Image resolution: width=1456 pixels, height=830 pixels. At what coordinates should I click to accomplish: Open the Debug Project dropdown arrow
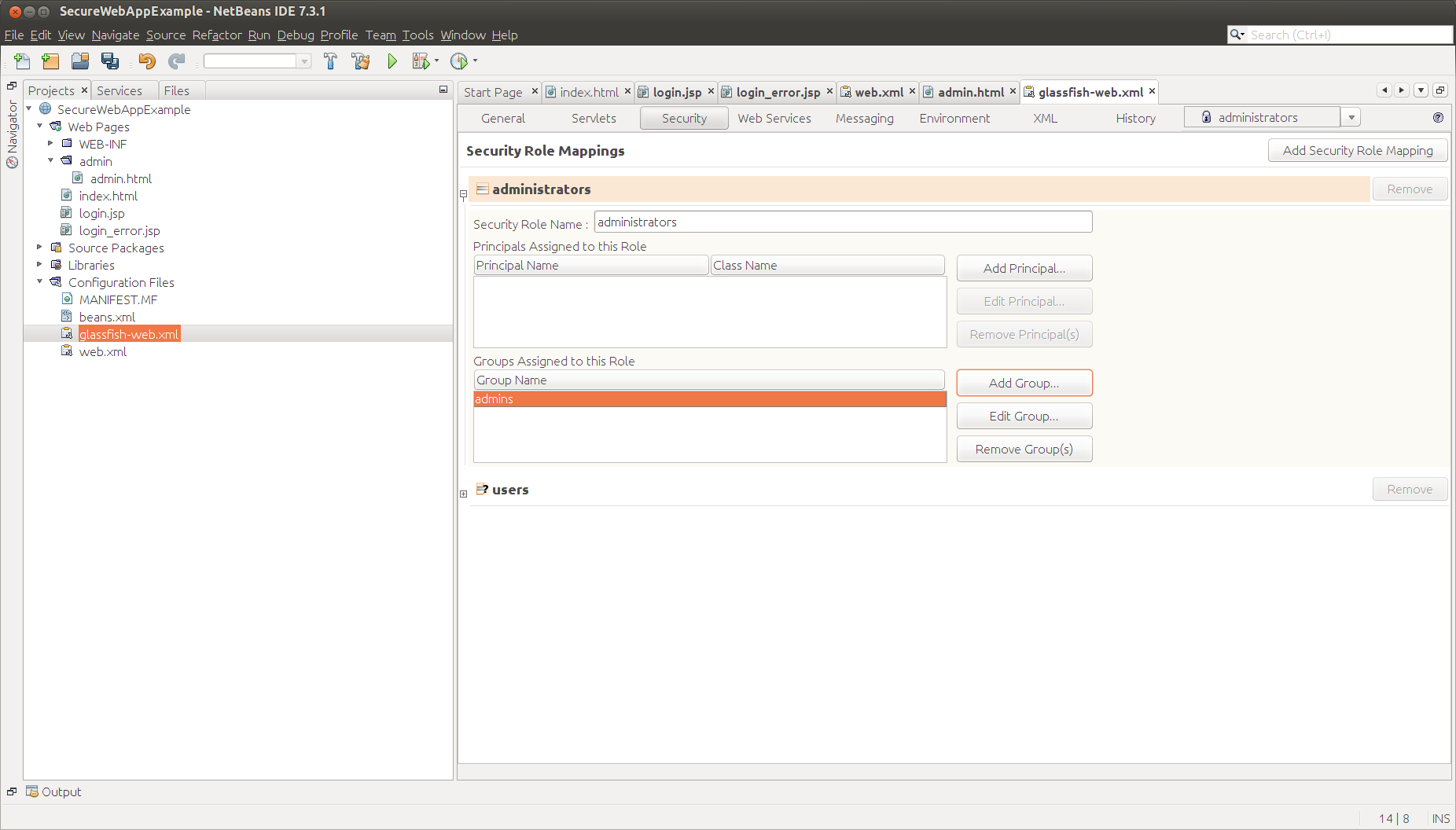pos(437,61)
